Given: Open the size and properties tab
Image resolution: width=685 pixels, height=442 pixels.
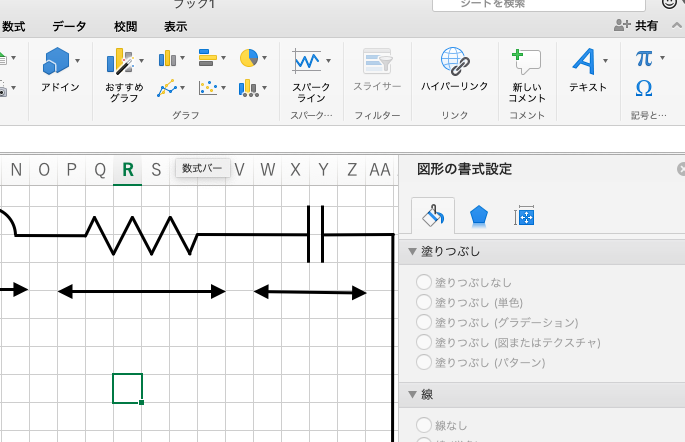Looking at the screenshot, I should coord(524,216).
